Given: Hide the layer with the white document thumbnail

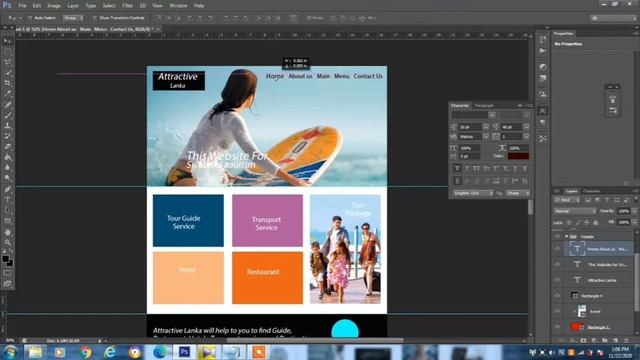Looking at the screenshot, I should (x=557, y=311).
